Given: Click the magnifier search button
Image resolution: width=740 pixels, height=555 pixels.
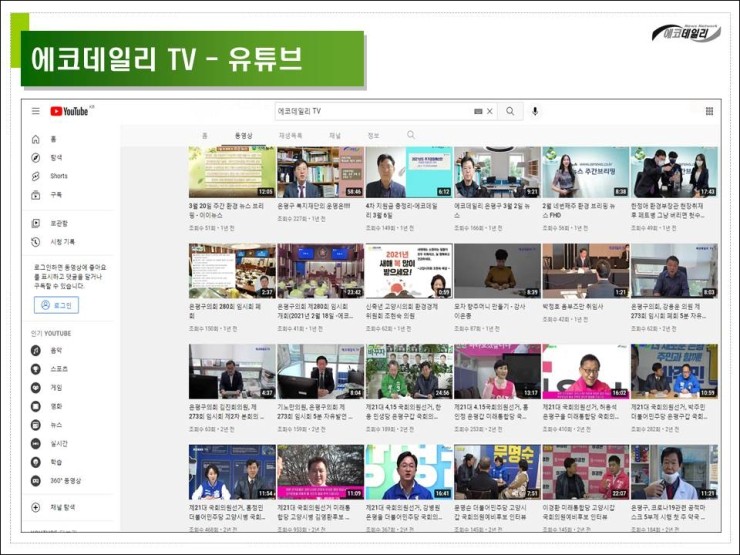Looking at the screenshot, I should tap(510, 111).
